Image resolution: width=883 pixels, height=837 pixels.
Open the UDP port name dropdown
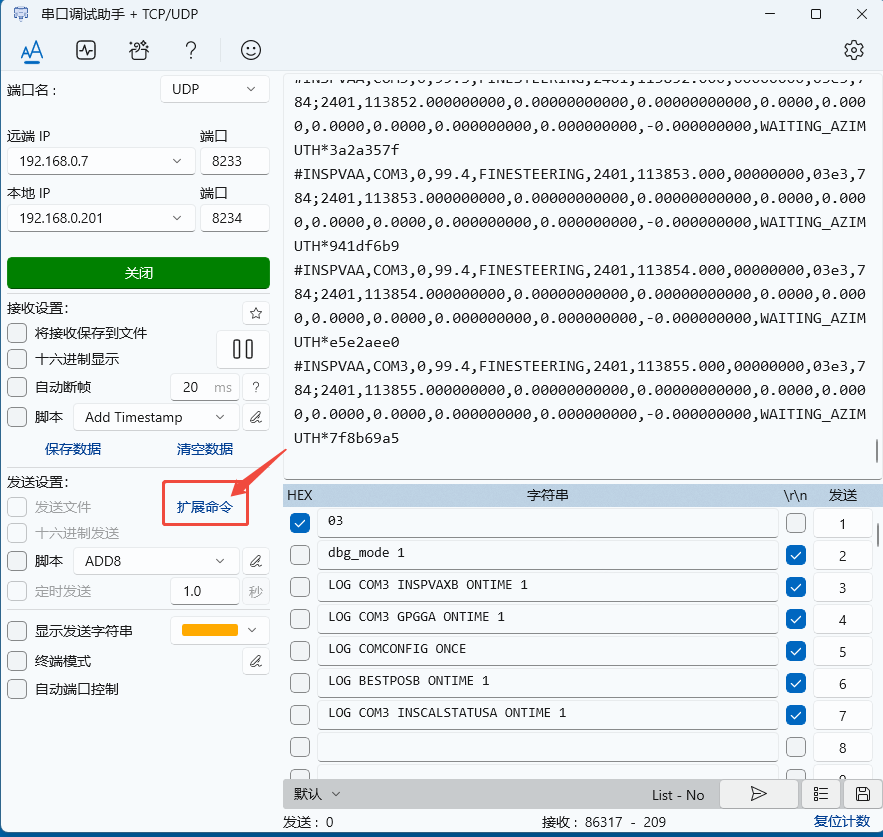coord(214,89)
